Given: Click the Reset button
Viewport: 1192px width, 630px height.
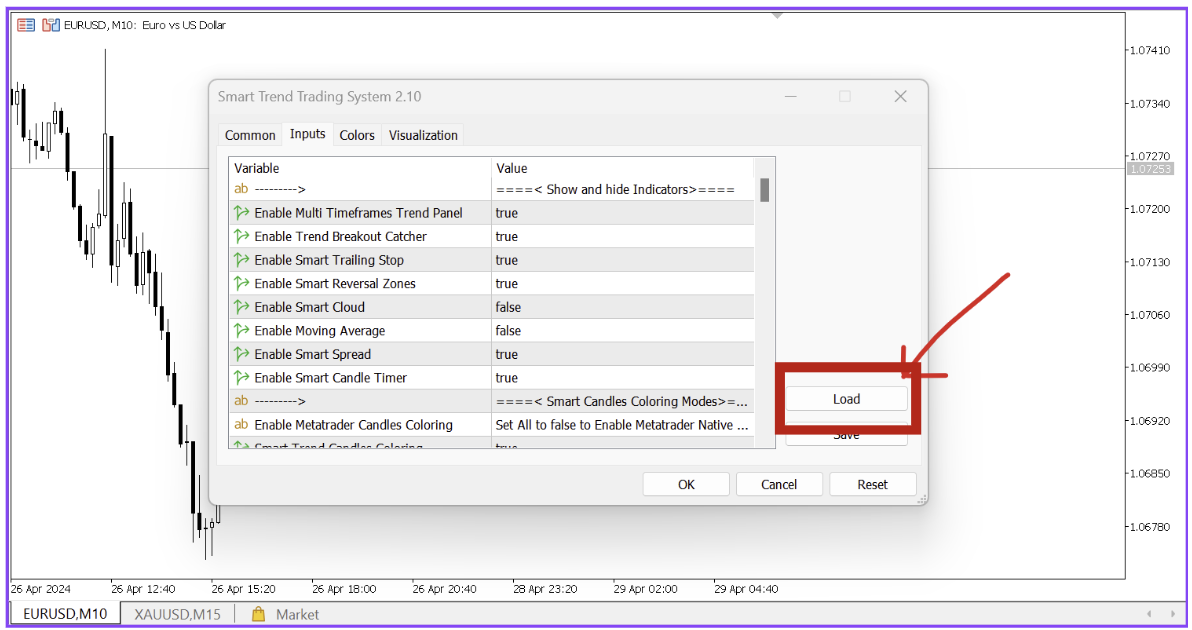Looking at the screenshot, I should coord(872,484).
